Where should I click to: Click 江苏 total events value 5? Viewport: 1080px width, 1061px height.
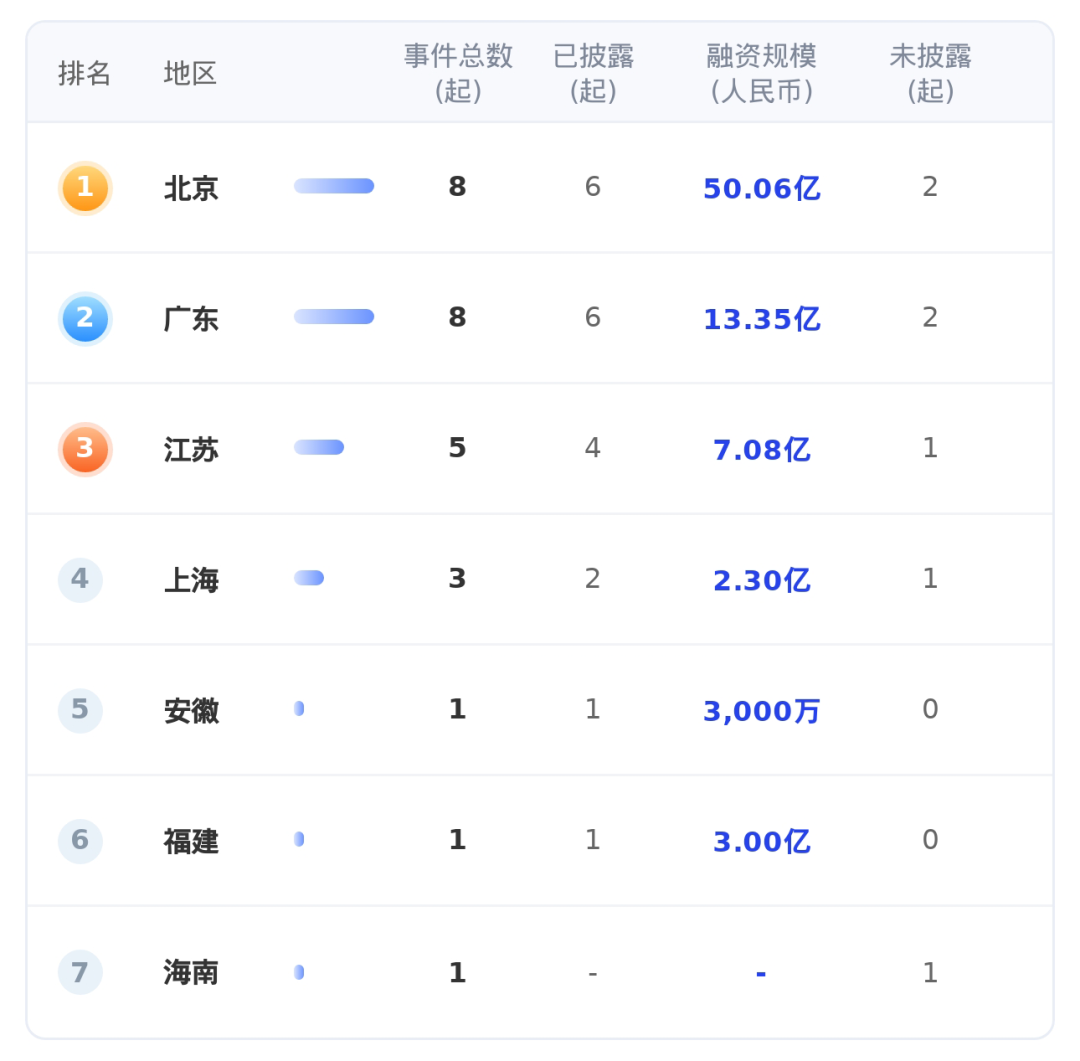click(457, 447)
